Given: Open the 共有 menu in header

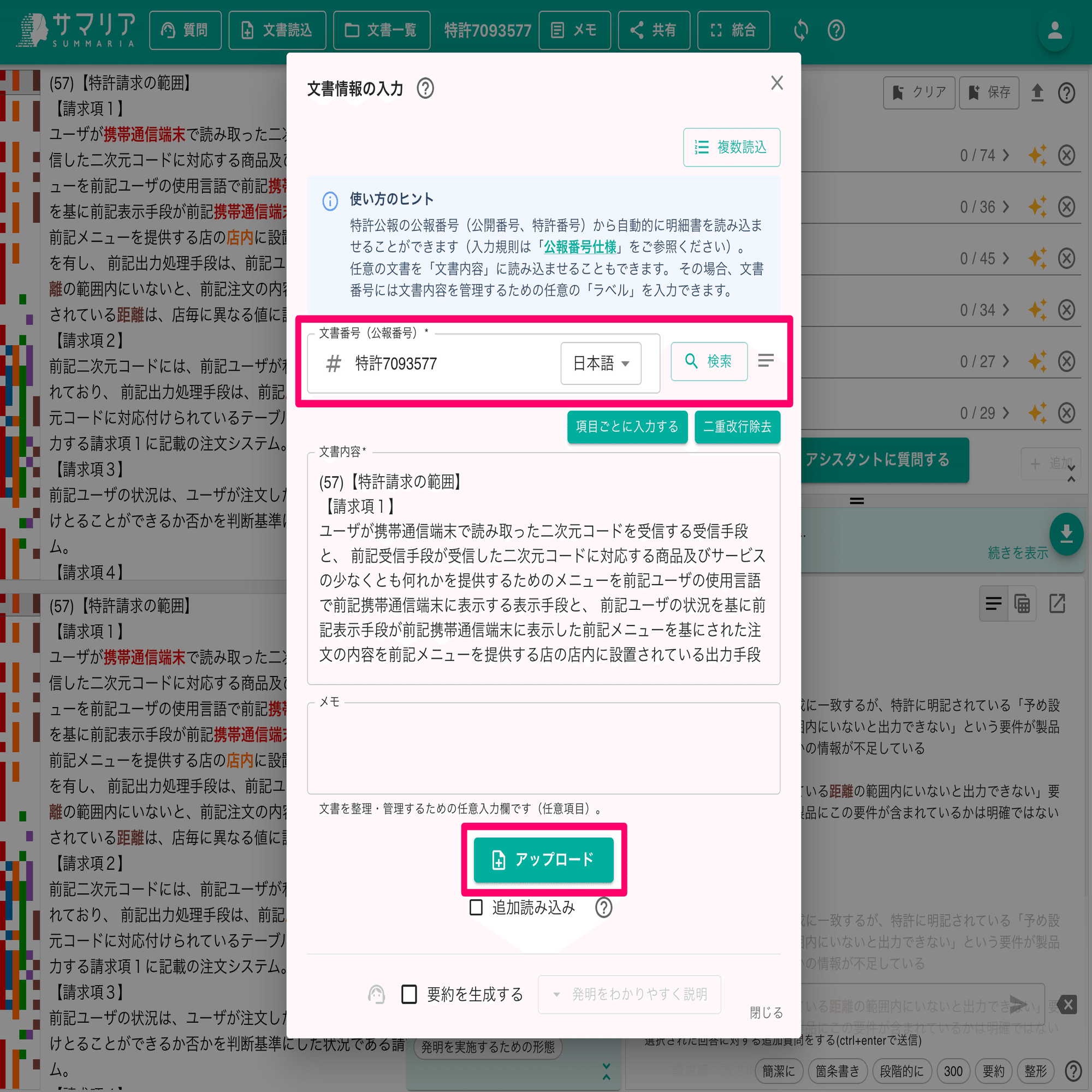Looking at the screenshot, I should point(654,30).
